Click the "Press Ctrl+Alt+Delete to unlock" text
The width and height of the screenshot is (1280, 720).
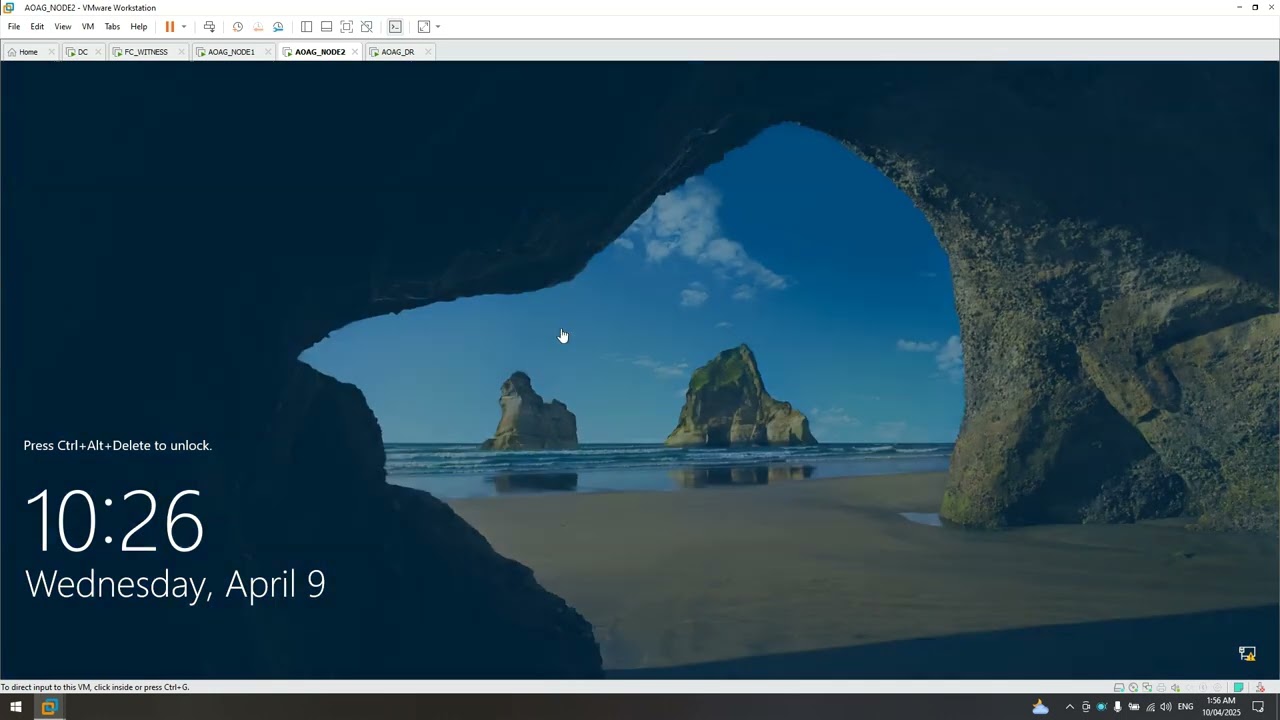(118, 446)
